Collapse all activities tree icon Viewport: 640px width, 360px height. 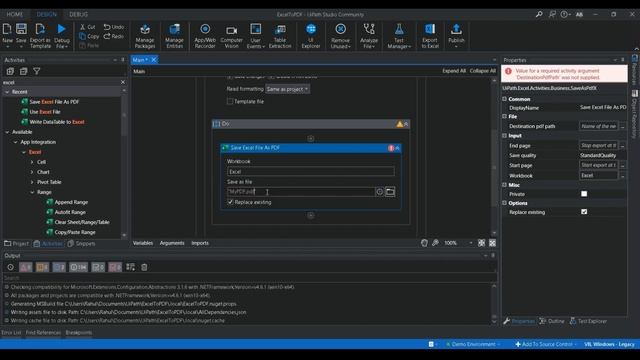[x=24, y=71]
